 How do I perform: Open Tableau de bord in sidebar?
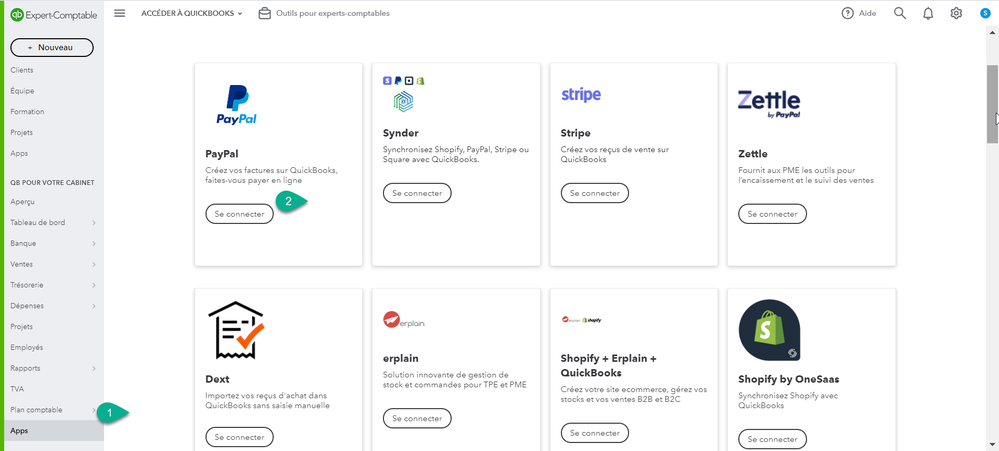[x=38, y=222]
